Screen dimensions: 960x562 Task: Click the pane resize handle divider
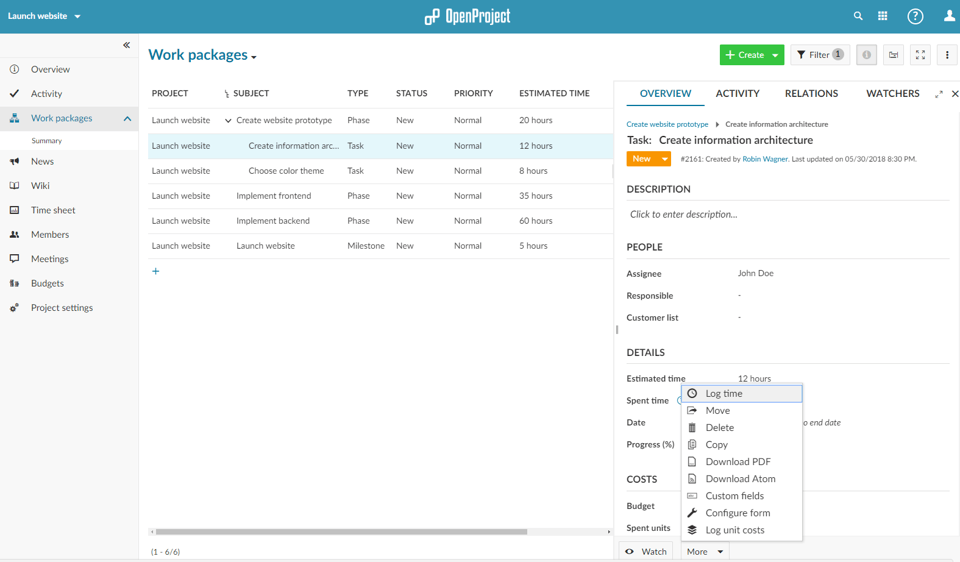click(617, 329)
